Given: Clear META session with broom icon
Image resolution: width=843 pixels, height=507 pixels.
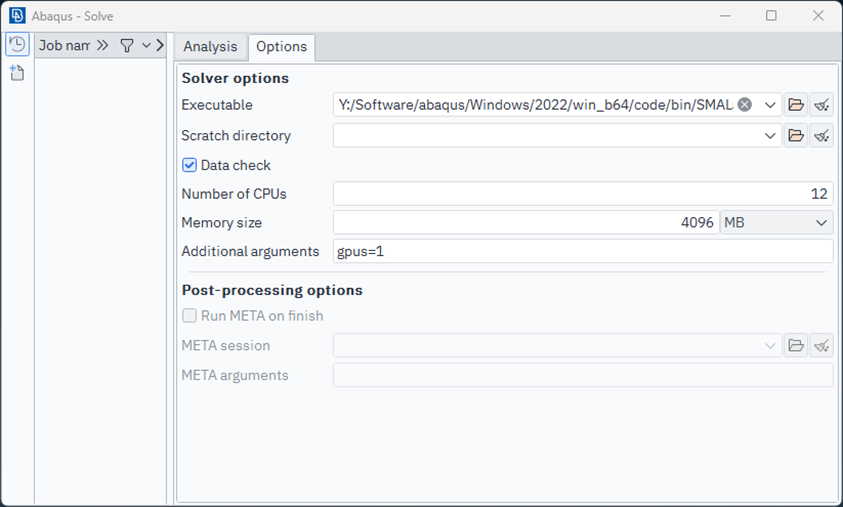Looking at the screenshot, I should 821,345.
